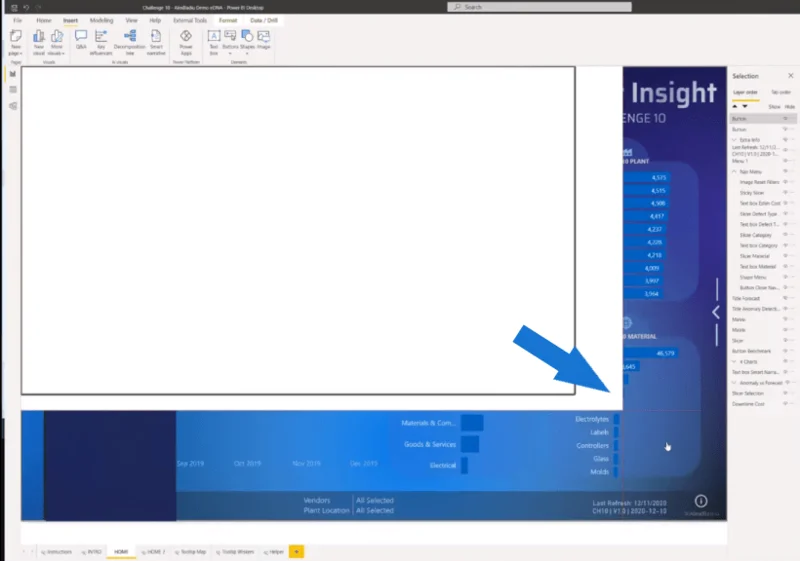
Task: Open the Helper page tab
Action: pos(273,552)
